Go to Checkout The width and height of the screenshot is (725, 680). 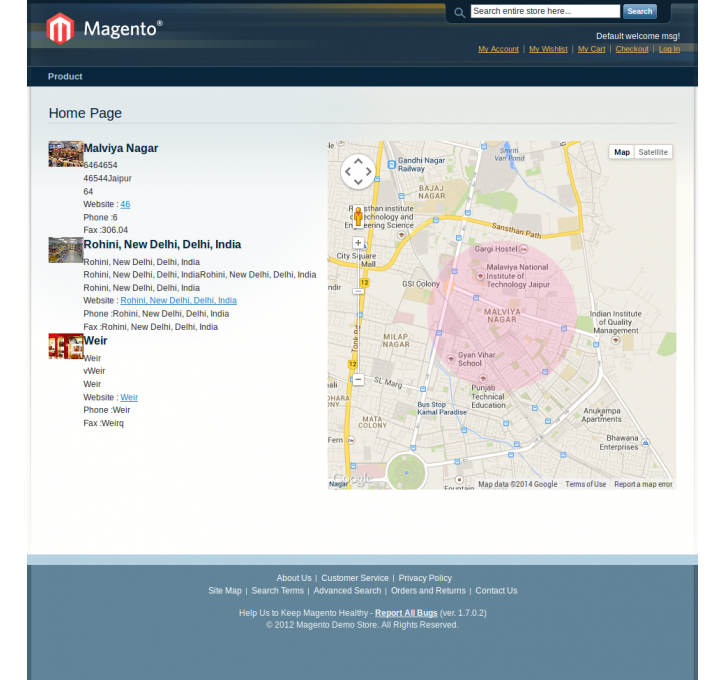click(x=632, y=49)
